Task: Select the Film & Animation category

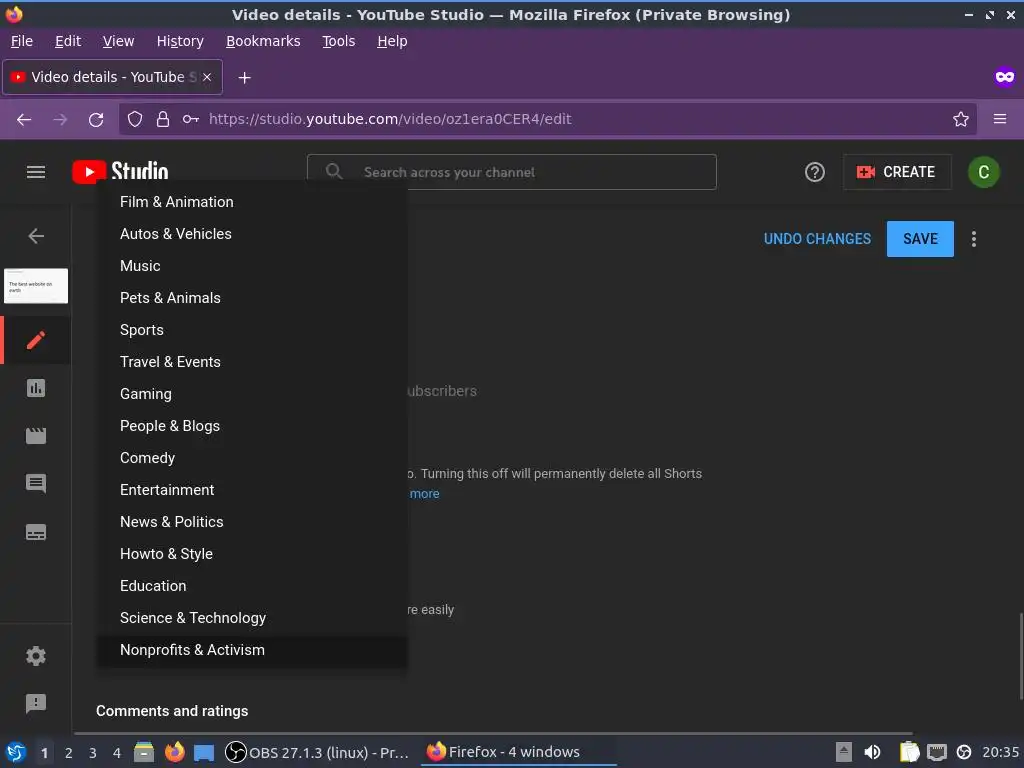Action: pos(252,202)
